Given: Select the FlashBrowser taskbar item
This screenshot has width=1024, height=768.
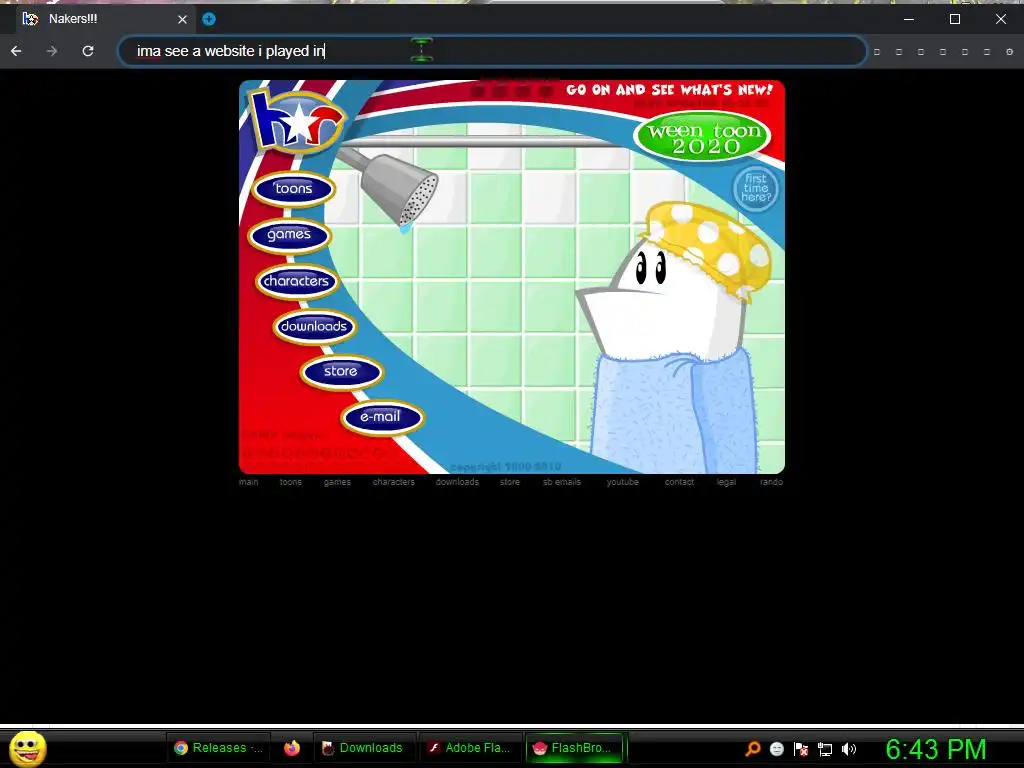Looking at the screenshot, I should coord(575,748).
